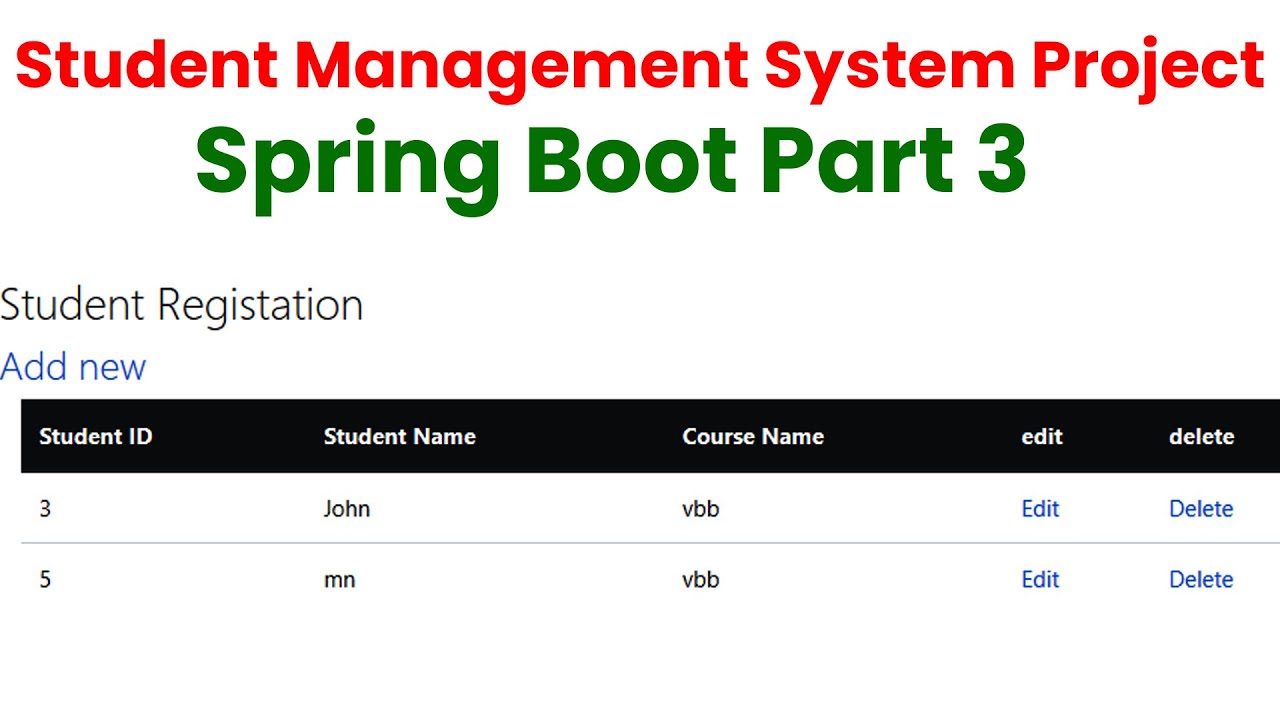The width and height of the screenshot is (1280, 720).
Task: Select course 'vbb' in mn's row
Action: pyautogui.click(x=701, y=580)
